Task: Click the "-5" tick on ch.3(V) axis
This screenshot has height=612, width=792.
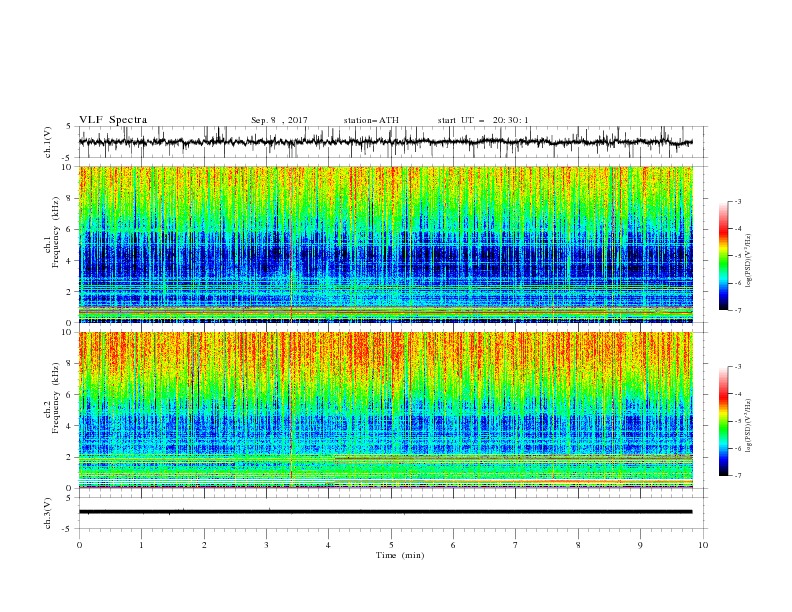Action: [x=67, y=529]
